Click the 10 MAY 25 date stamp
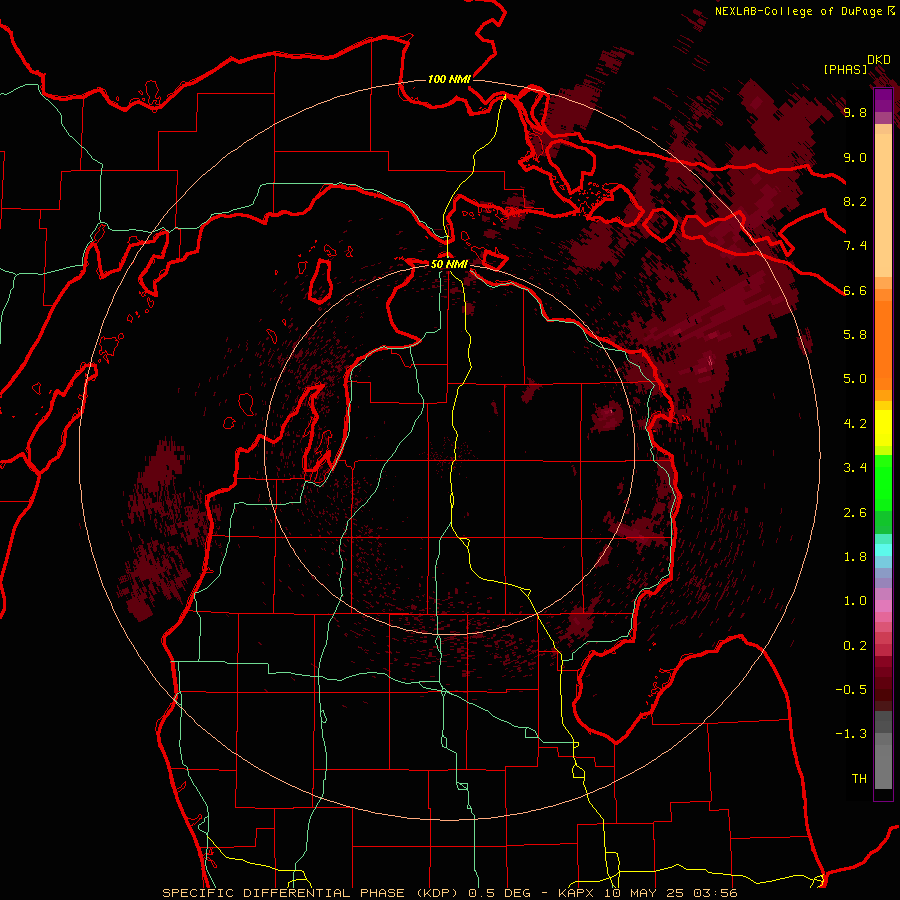Image resolution: width=900 pixels, height=900 pixels. coord(646,893)
